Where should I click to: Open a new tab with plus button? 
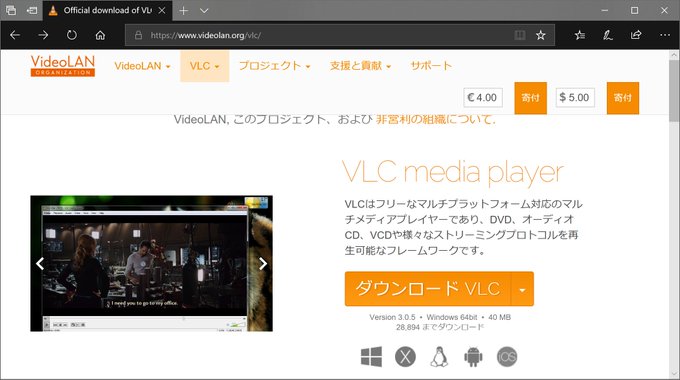tap(183, 10)
